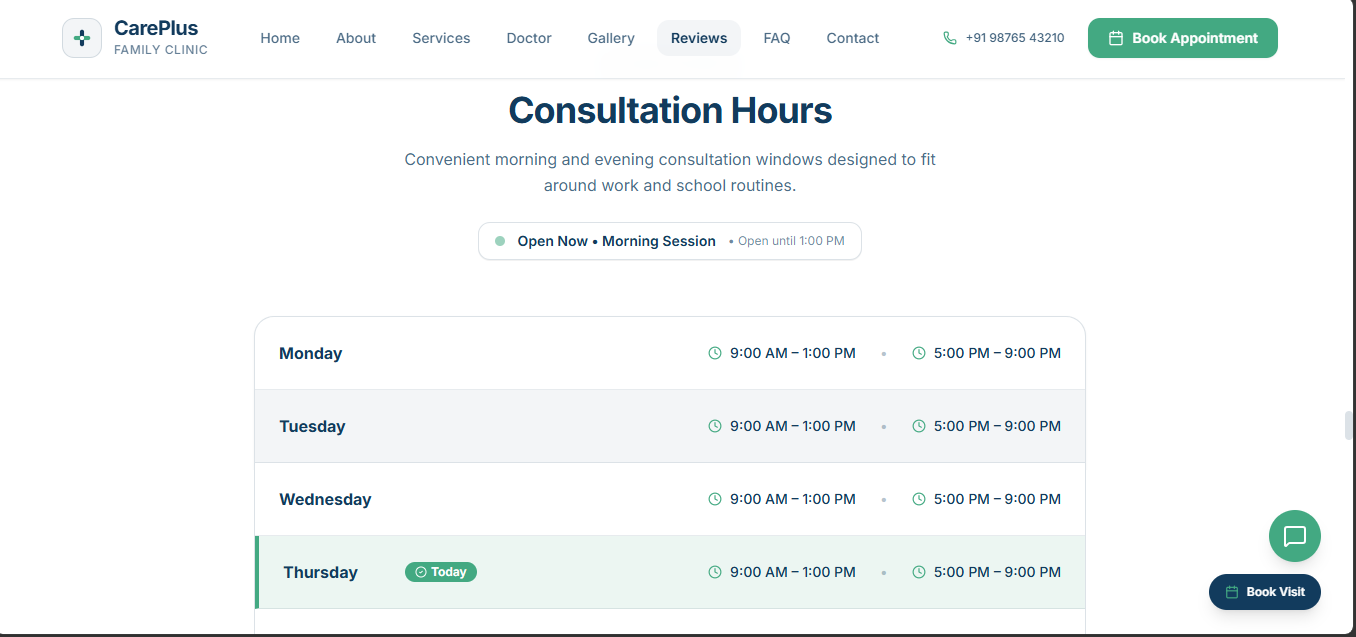Click Monday's 9:00 AM – 1:00 PM time

point(793,353)
